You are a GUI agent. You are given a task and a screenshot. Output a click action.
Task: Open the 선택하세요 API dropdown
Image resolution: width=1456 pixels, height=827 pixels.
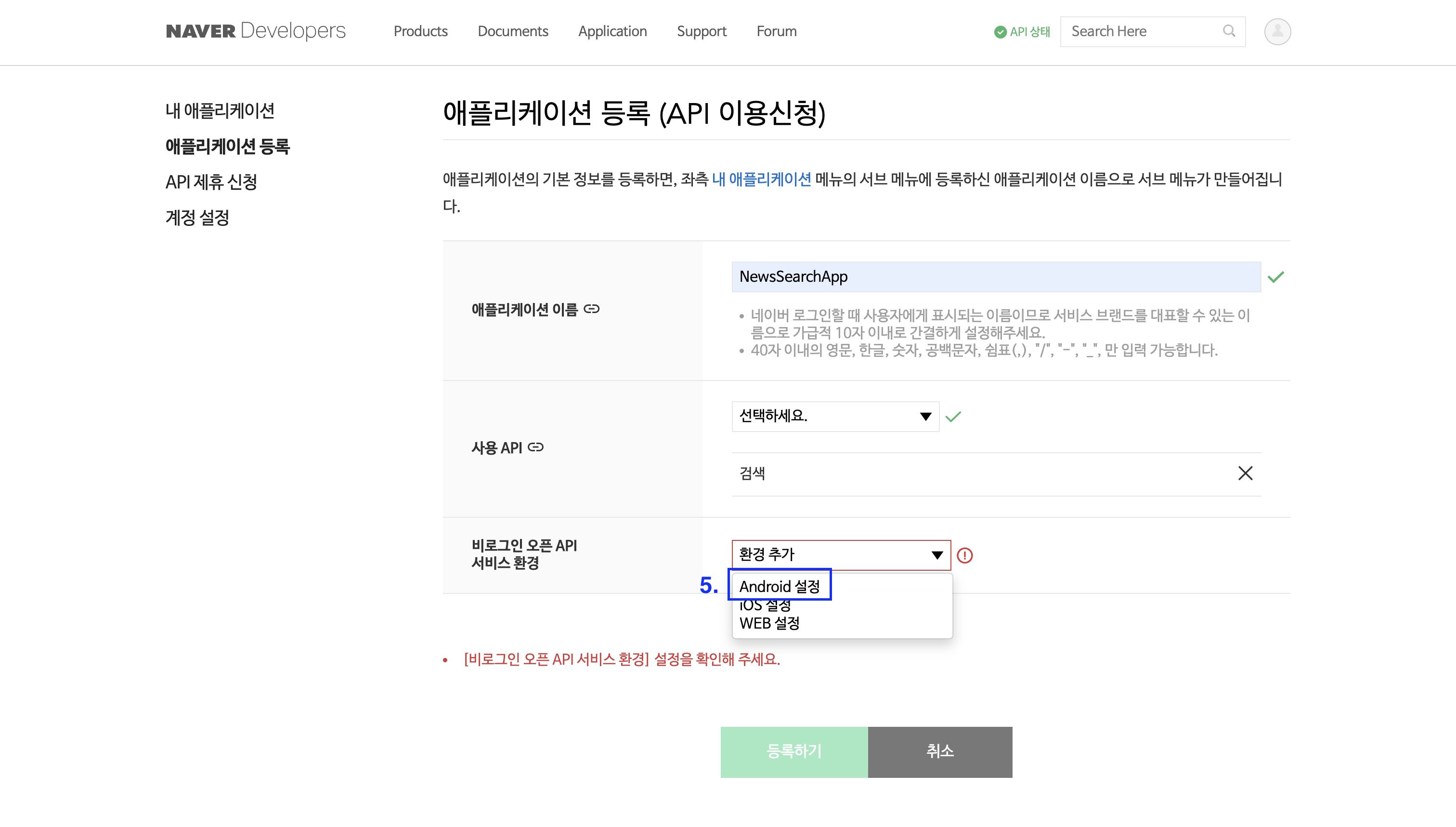pyautogui.click(x=835, y=416)
